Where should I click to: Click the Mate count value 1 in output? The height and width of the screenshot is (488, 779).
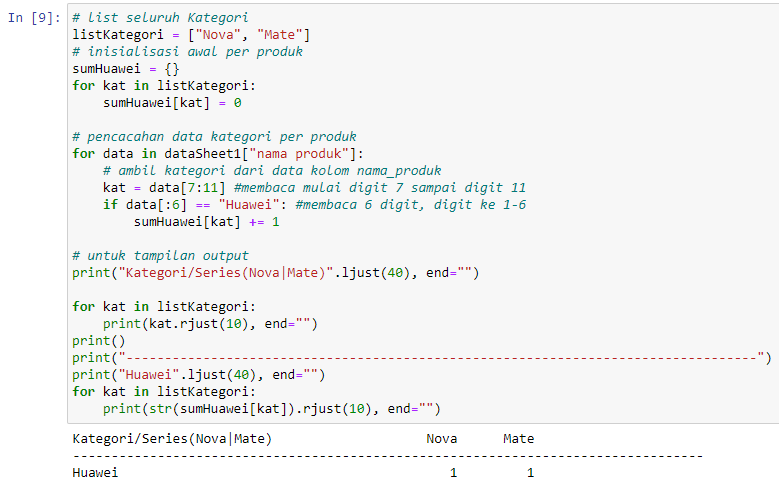click(x=531, y=473)
